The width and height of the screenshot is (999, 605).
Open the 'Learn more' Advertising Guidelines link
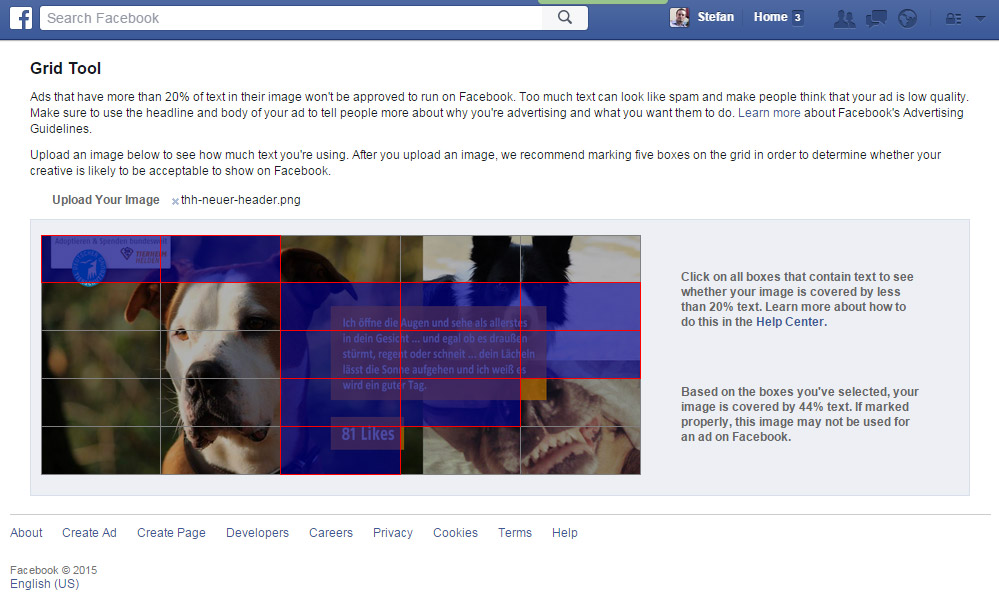point(769,113)
